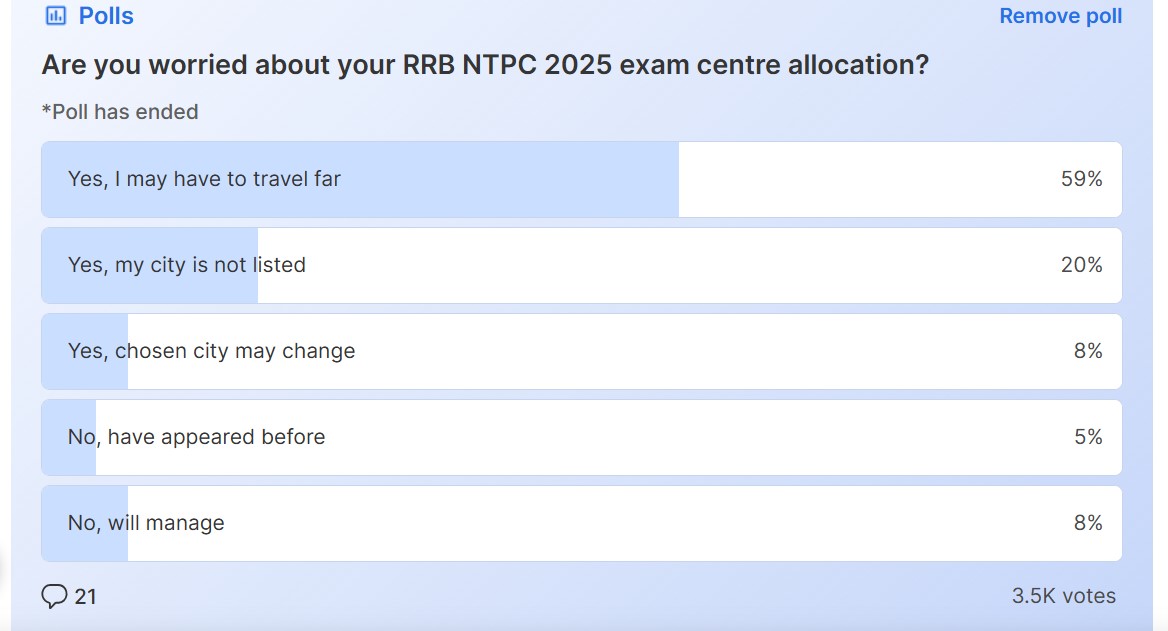
Task: Click the '*Poll has ended' notice
Action: [x=120, y=111]
